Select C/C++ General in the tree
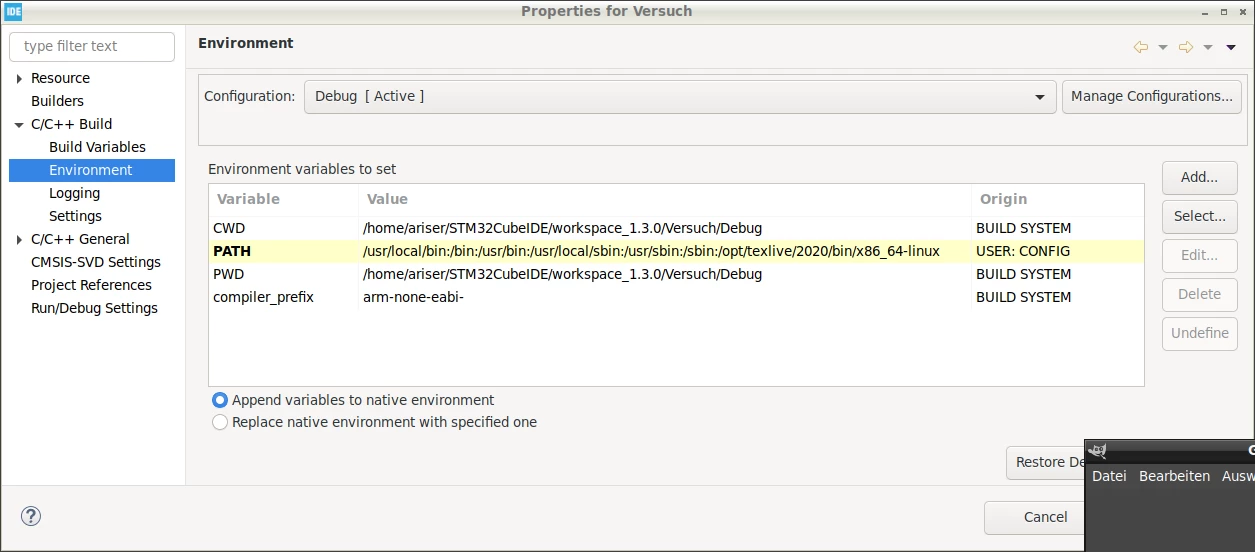The height and width of the screenshot is (552, 1255). [x=80, y=239]
